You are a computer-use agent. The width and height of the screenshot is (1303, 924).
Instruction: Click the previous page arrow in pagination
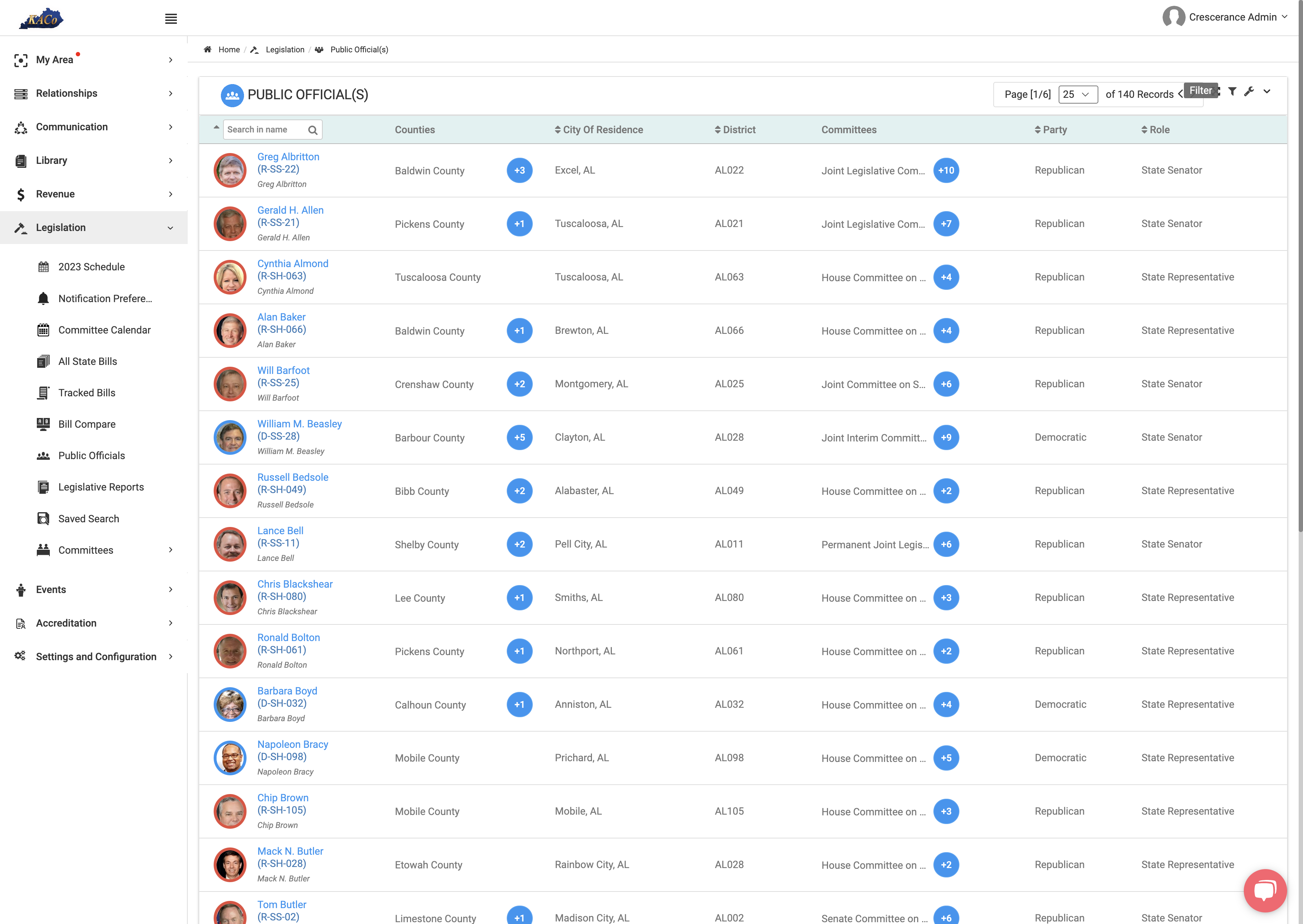pyautogui.click(x=1180, y=95)
